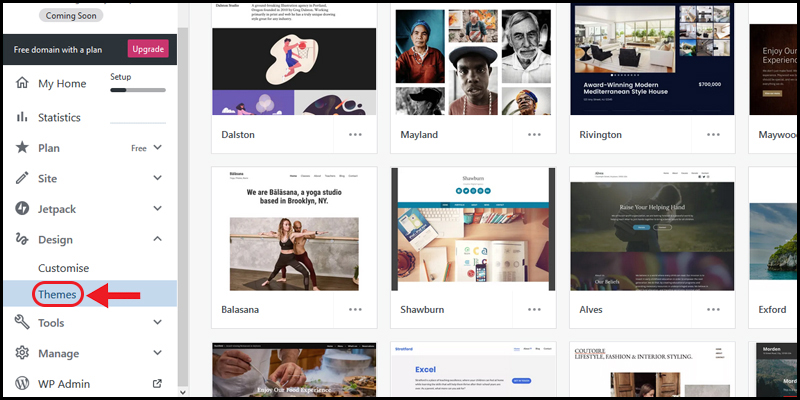Image resolution: width=800 pixels, height=400 pixels.
Task: Open the Shawburn theme options ellipsis
Action: tap(534, 310)
